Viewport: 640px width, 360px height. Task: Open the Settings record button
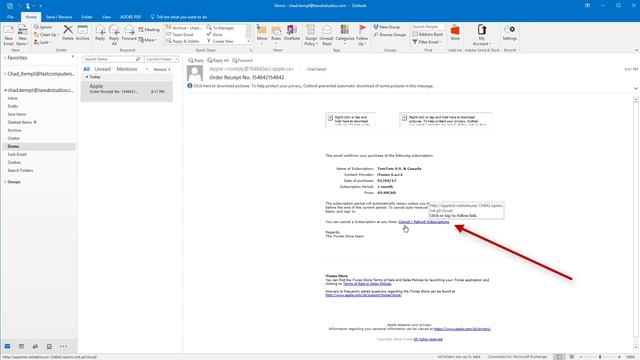point(509,33)
